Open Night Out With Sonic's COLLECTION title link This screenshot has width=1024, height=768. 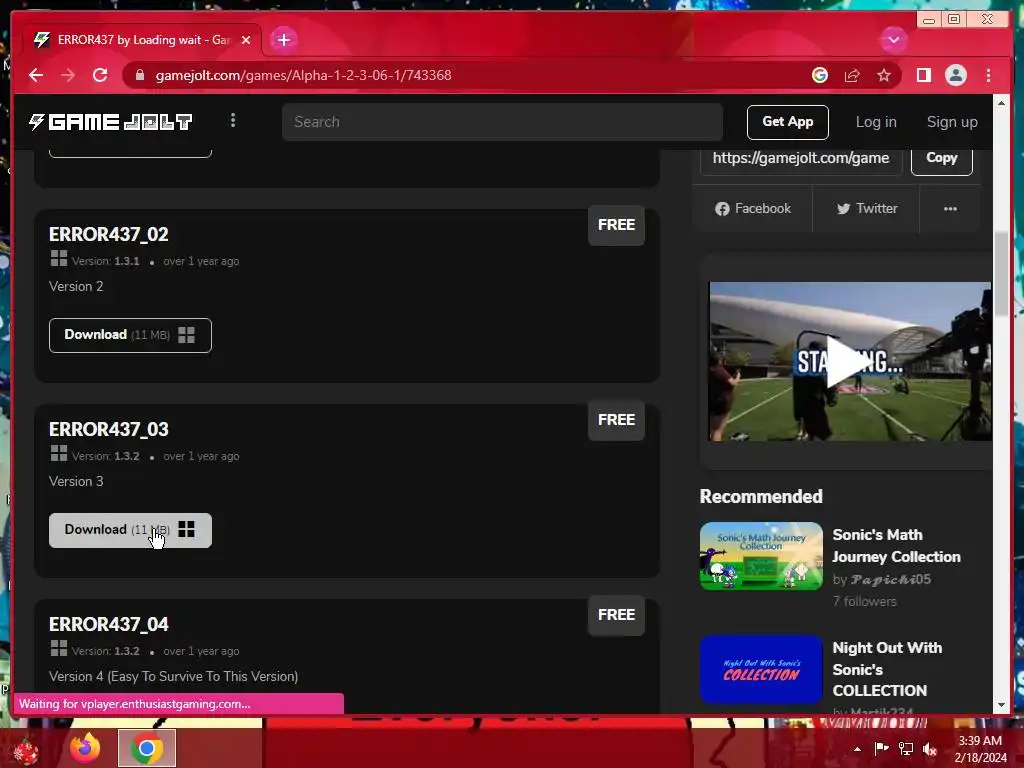coord(887,669)
